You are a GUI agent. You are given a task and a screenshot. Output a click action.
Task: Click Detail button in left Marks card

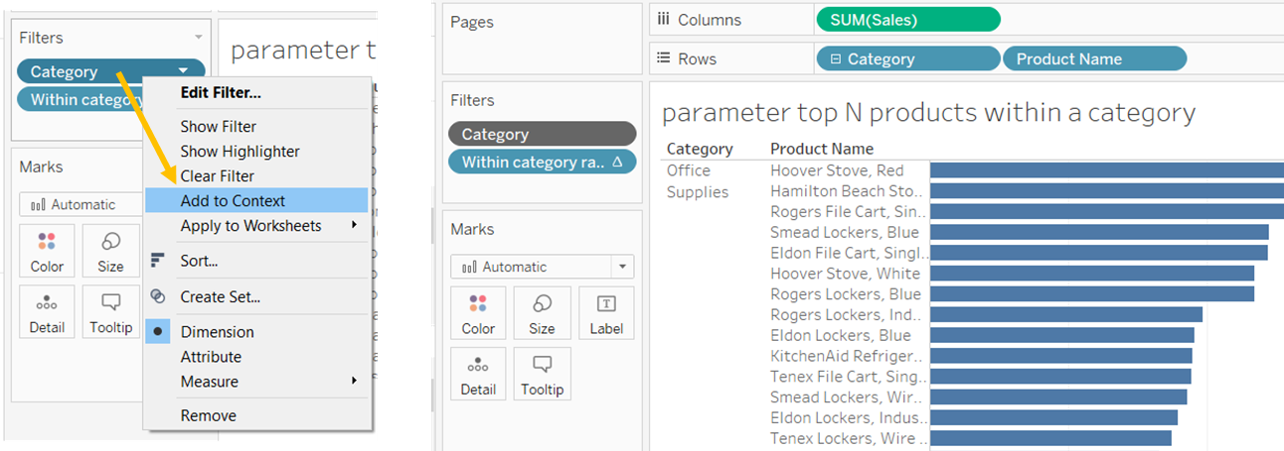click(47, 312)
